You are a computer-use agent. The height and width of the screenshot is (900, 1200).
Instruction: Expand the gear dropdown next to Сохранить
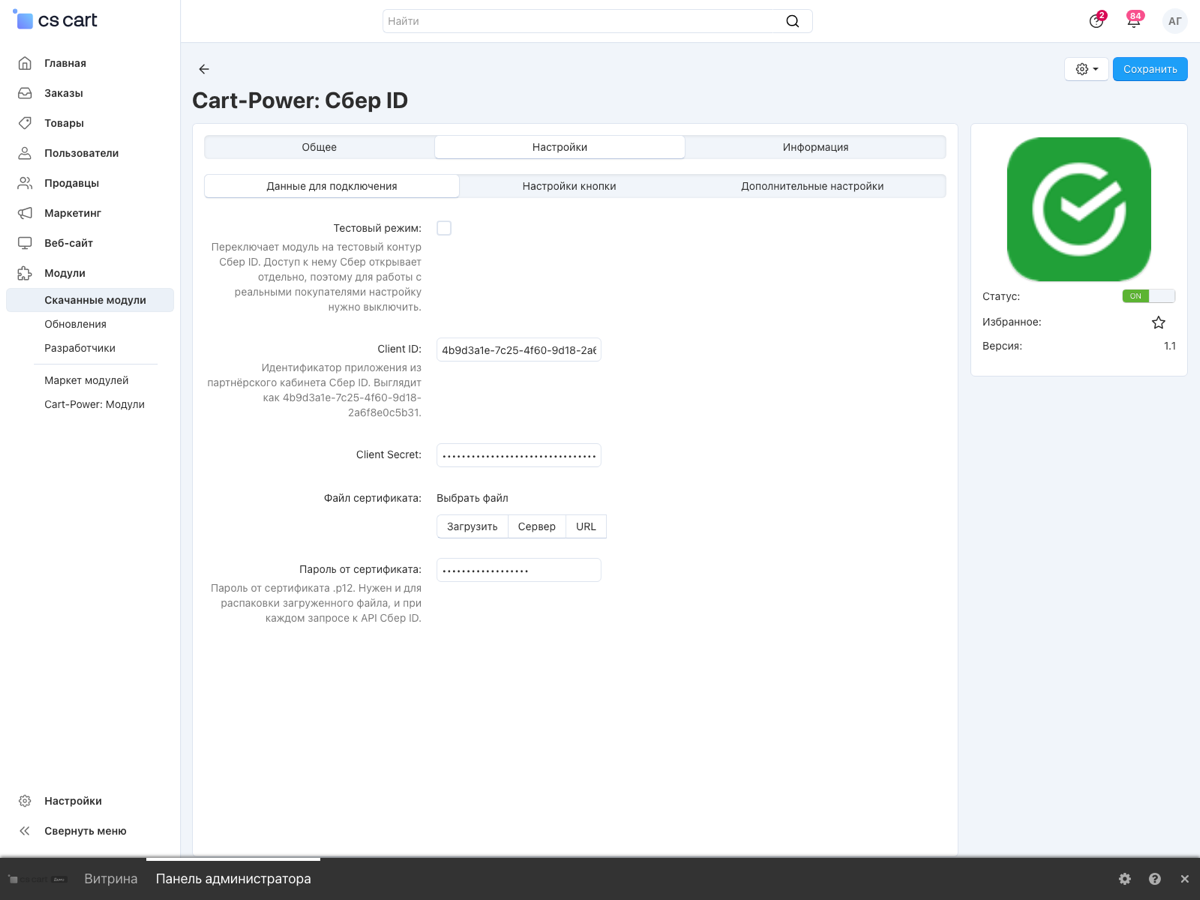pyautogui.click(x=1087, y=69)
